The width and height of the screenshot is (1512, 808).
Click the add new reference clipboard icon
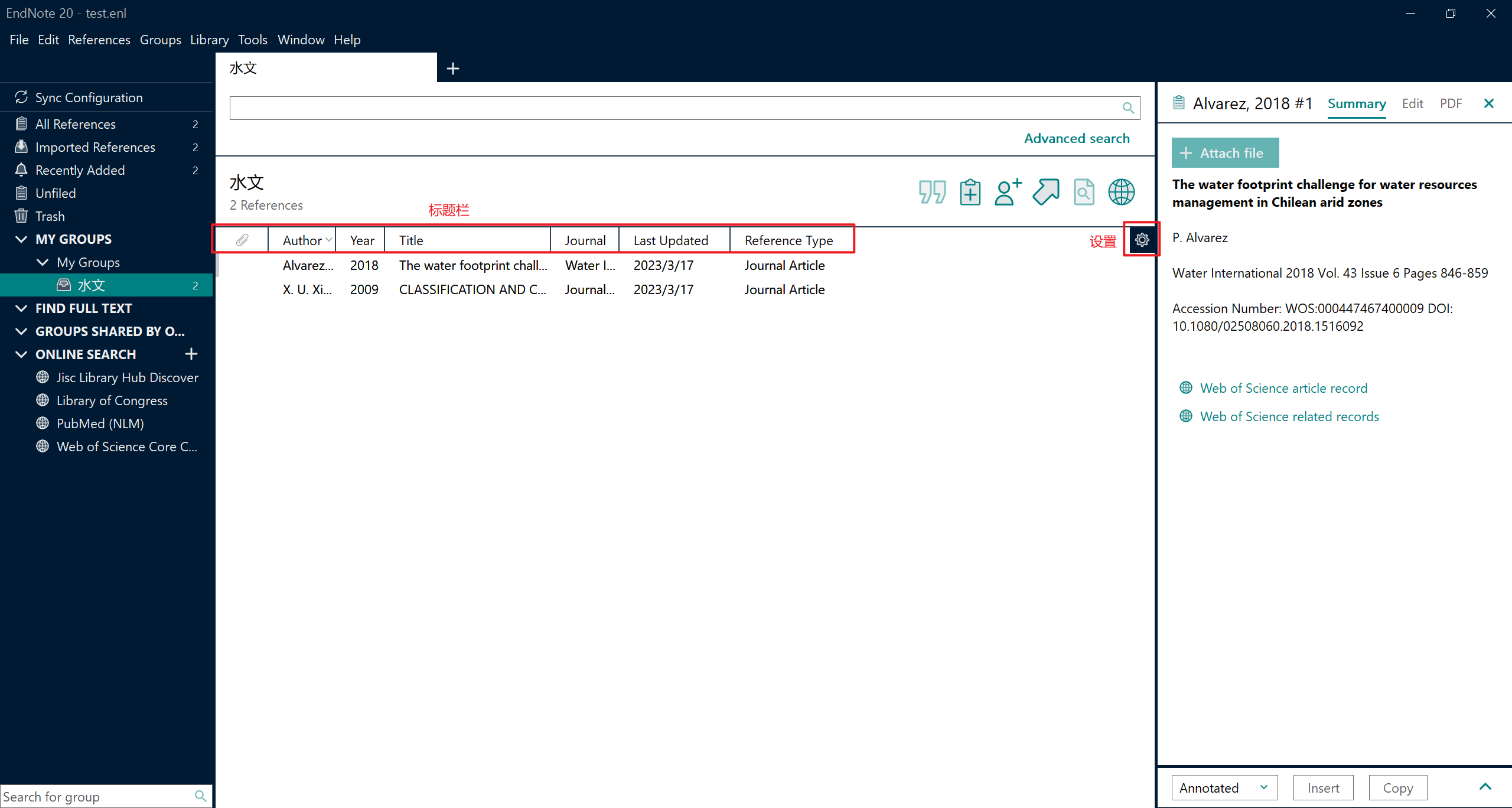(970, 192)
